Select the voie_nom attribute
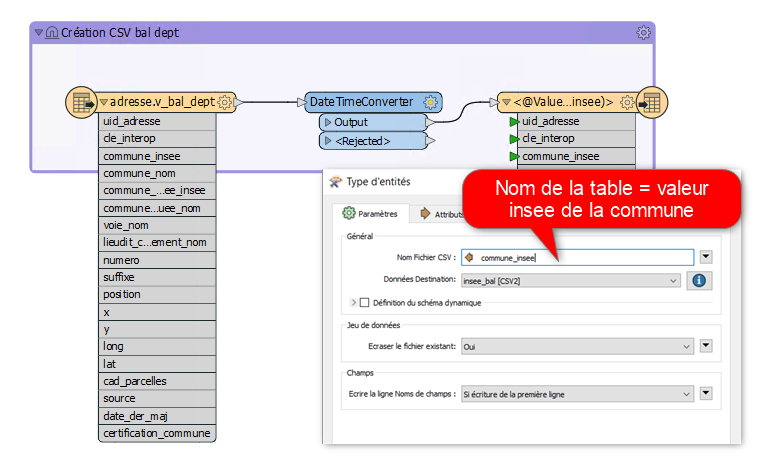 [x=157, y=225]
